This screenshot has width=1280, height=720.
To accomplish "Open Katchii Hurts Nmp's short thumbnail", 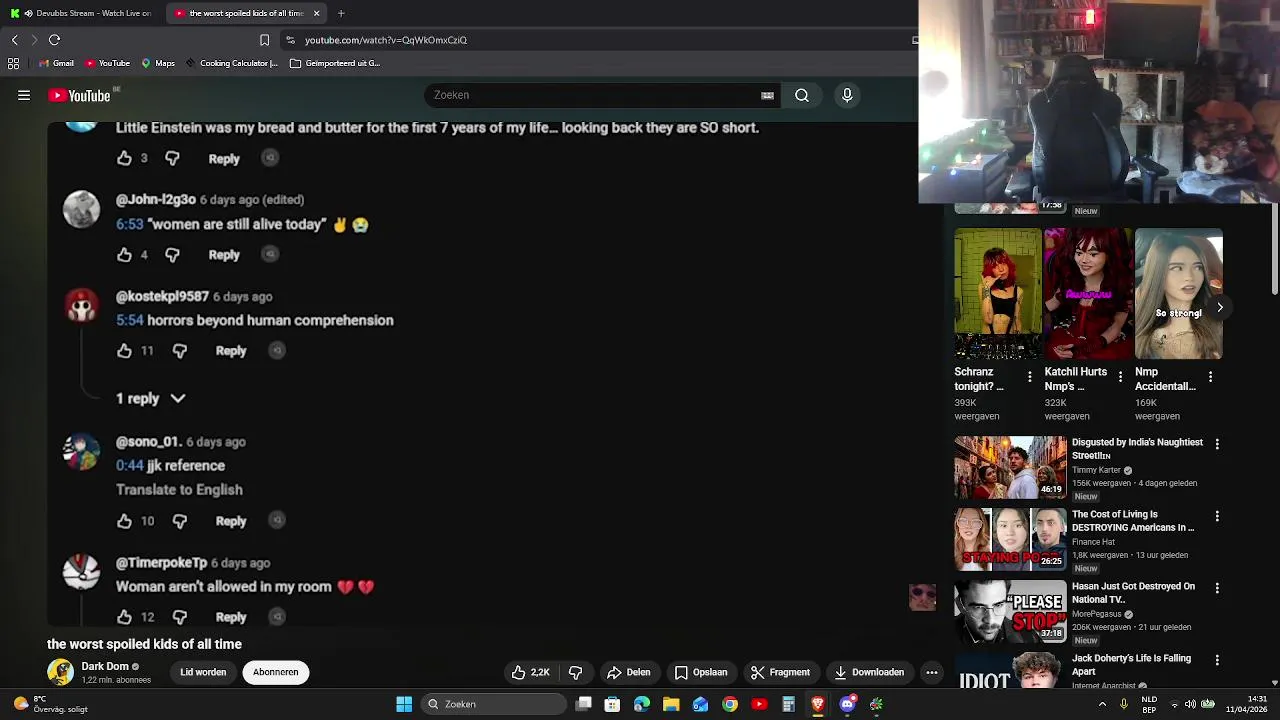I will (x=1088, y=294).
